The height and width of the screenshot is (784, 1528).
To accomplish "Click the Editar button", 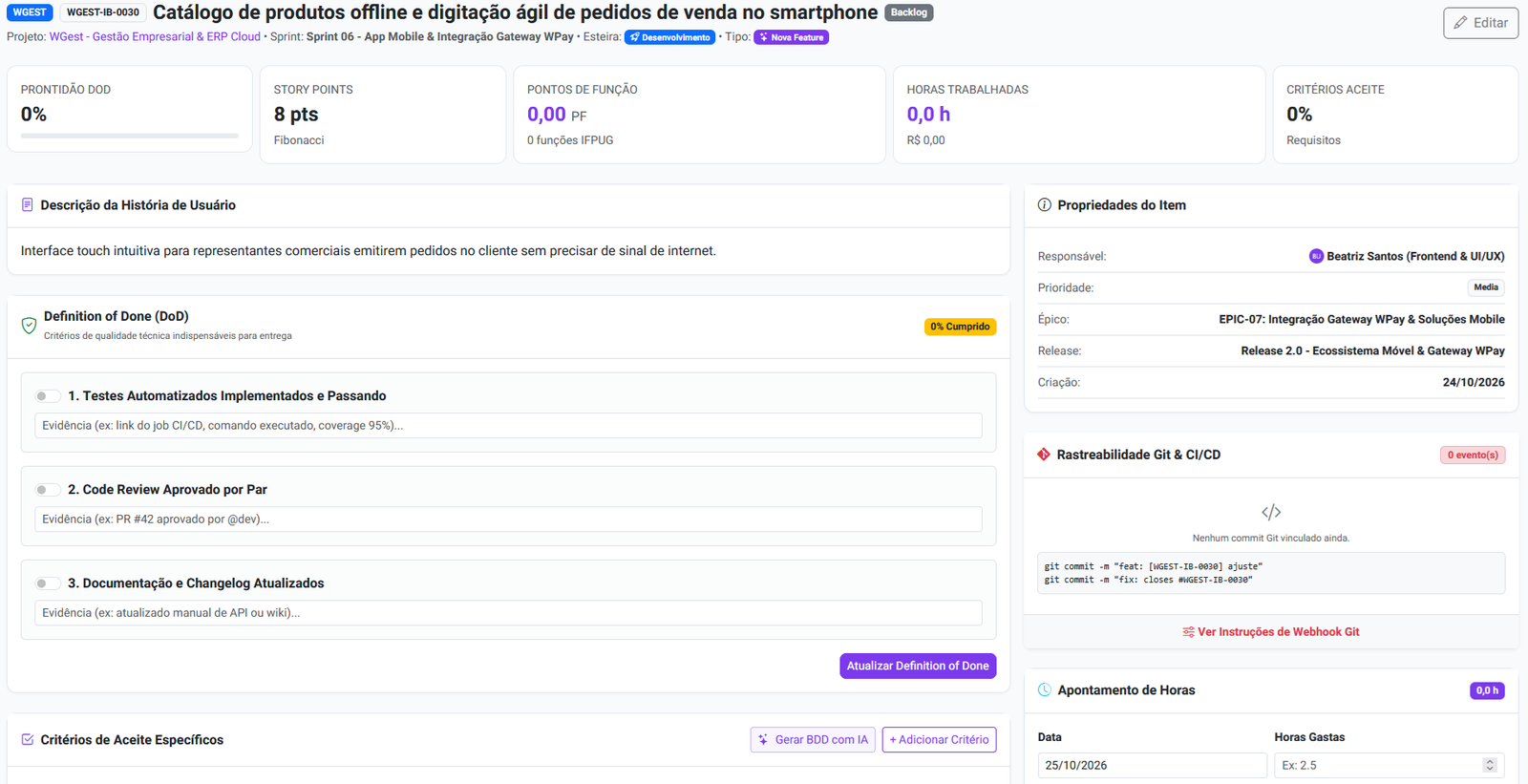I will pos(1480,23).
